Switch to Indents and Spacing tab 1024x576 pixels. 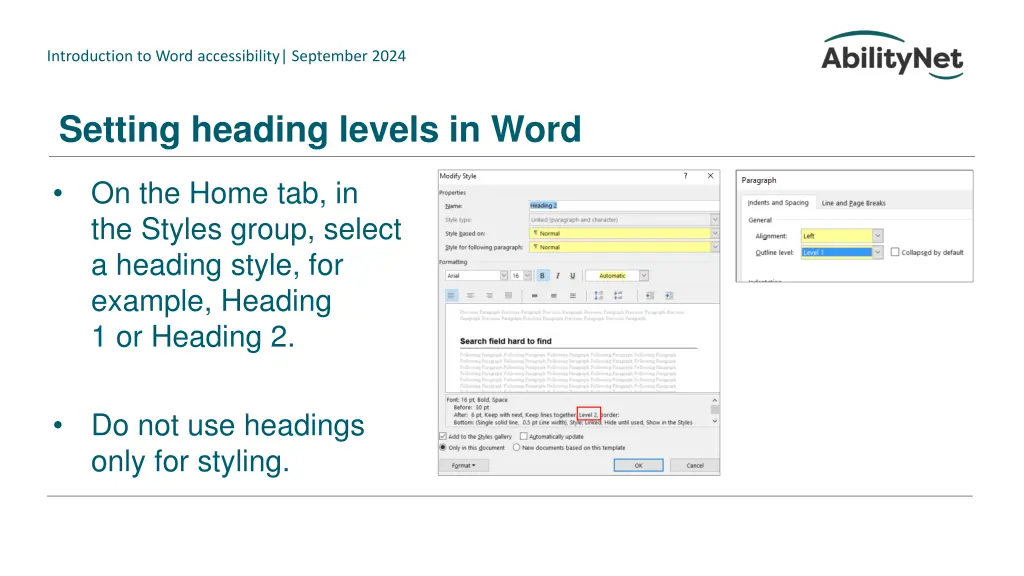click(x=778, y=203)
